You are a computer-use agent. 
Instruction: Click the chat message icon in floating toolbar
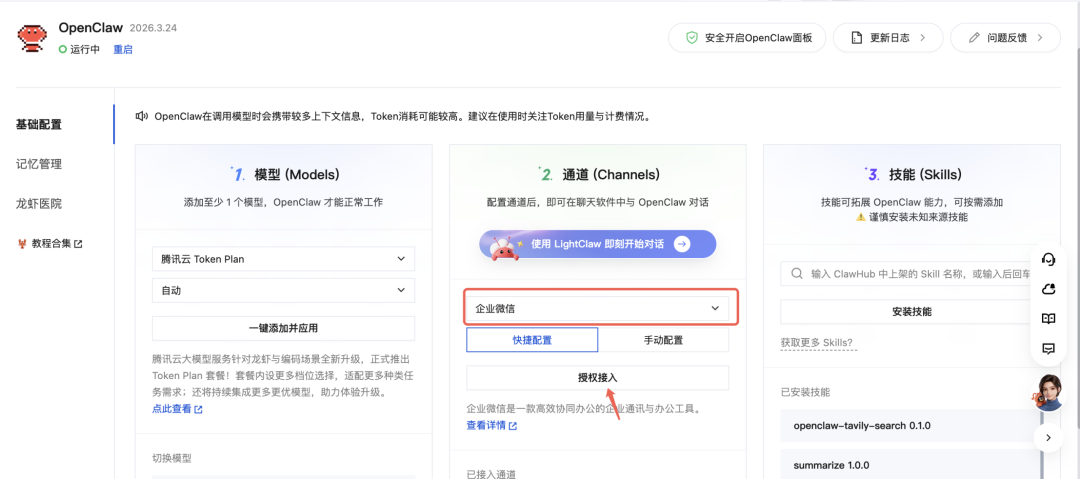tap(1048, 349)
